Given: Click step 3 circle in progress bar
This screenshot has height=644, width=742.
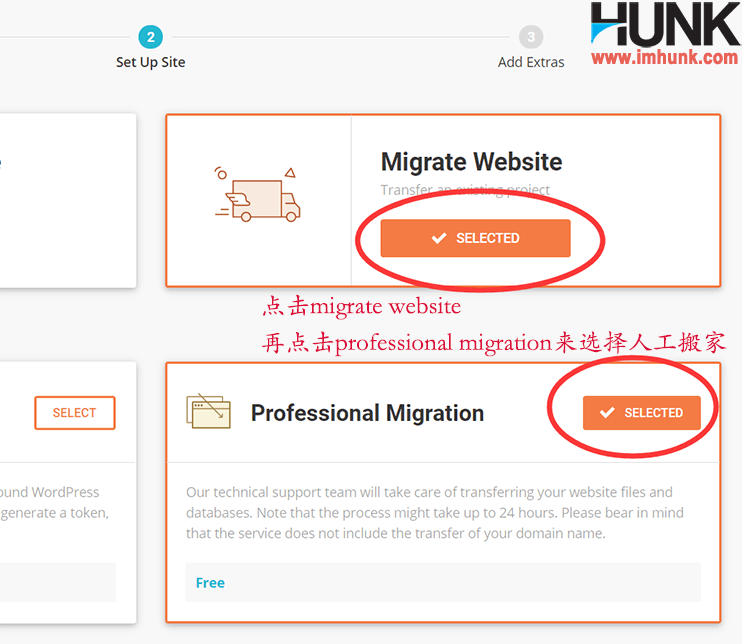Looking at the screenshot, I should click(x=531, y=37).
